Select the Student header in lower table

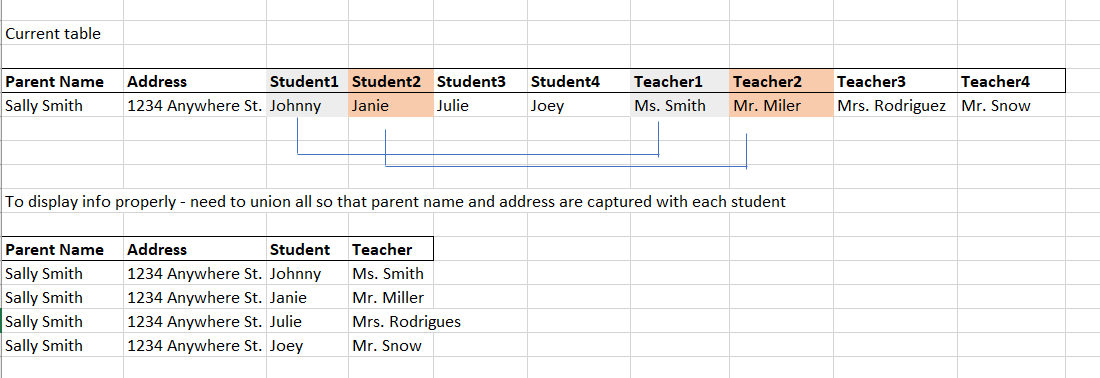point(307,249)
